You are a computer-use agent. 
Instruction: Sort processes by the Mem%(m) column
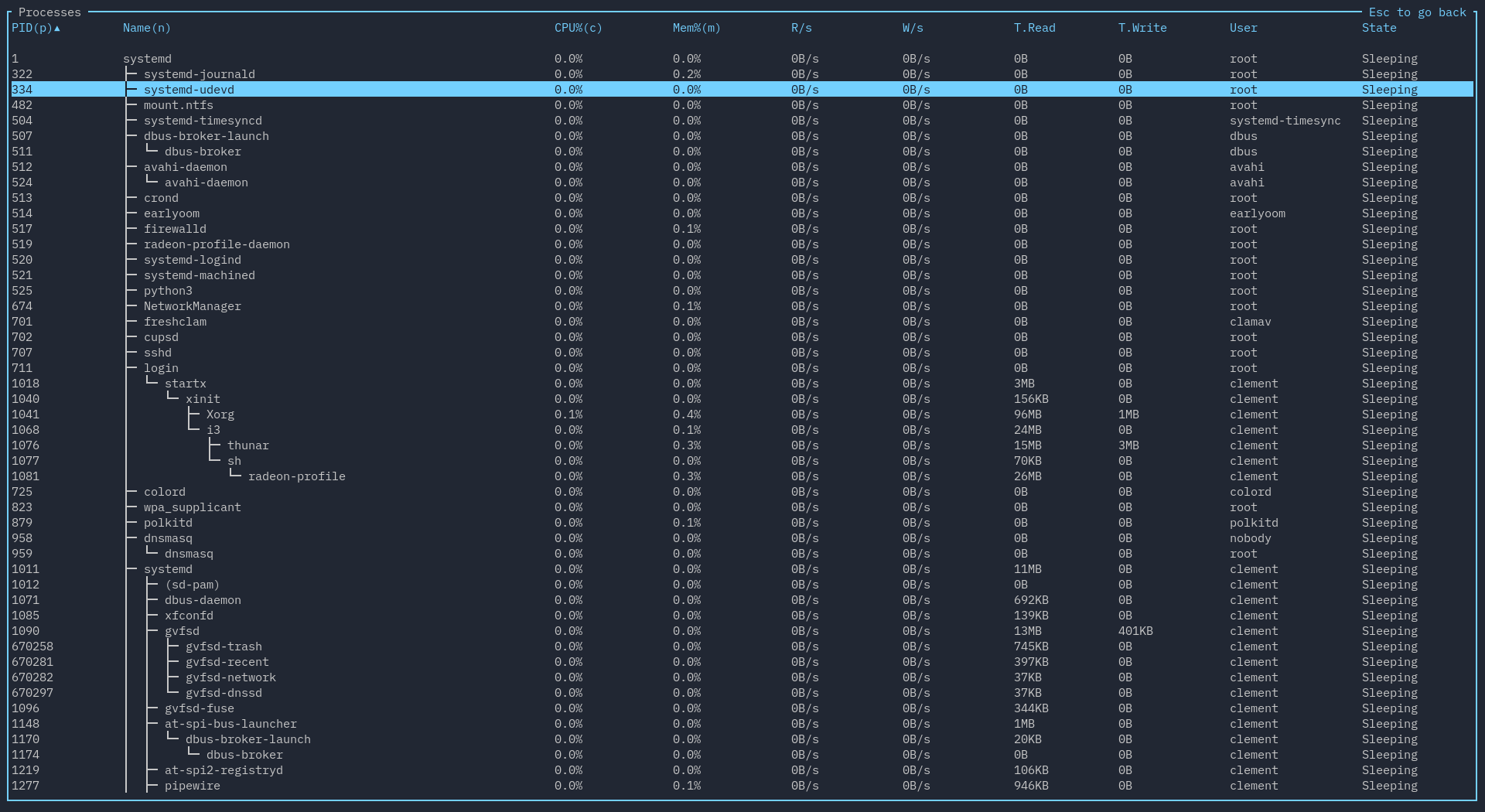point(695,28)
